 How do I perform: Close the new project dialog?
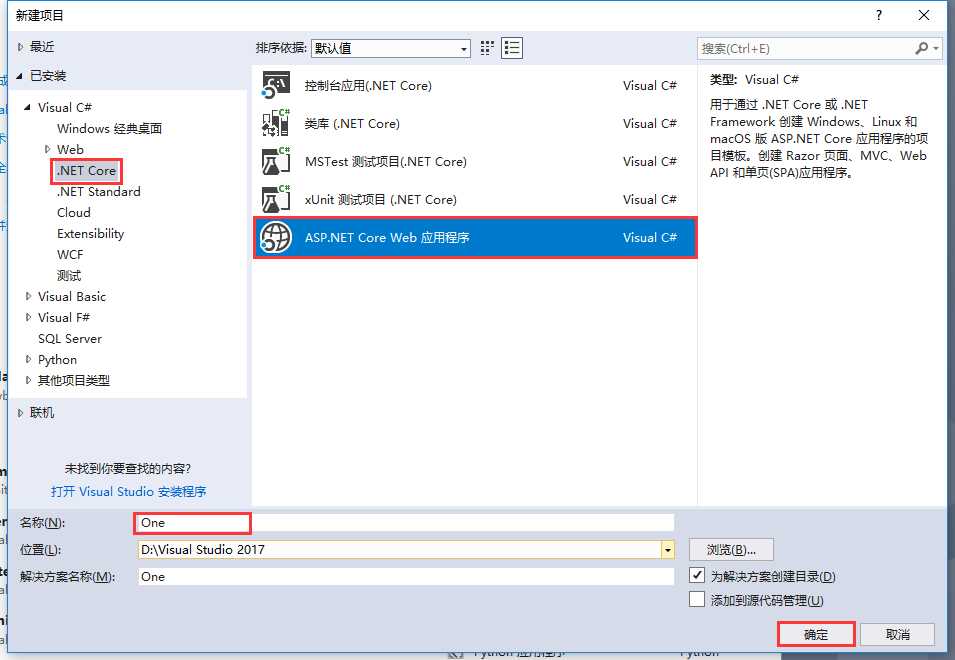pos(923,15)
